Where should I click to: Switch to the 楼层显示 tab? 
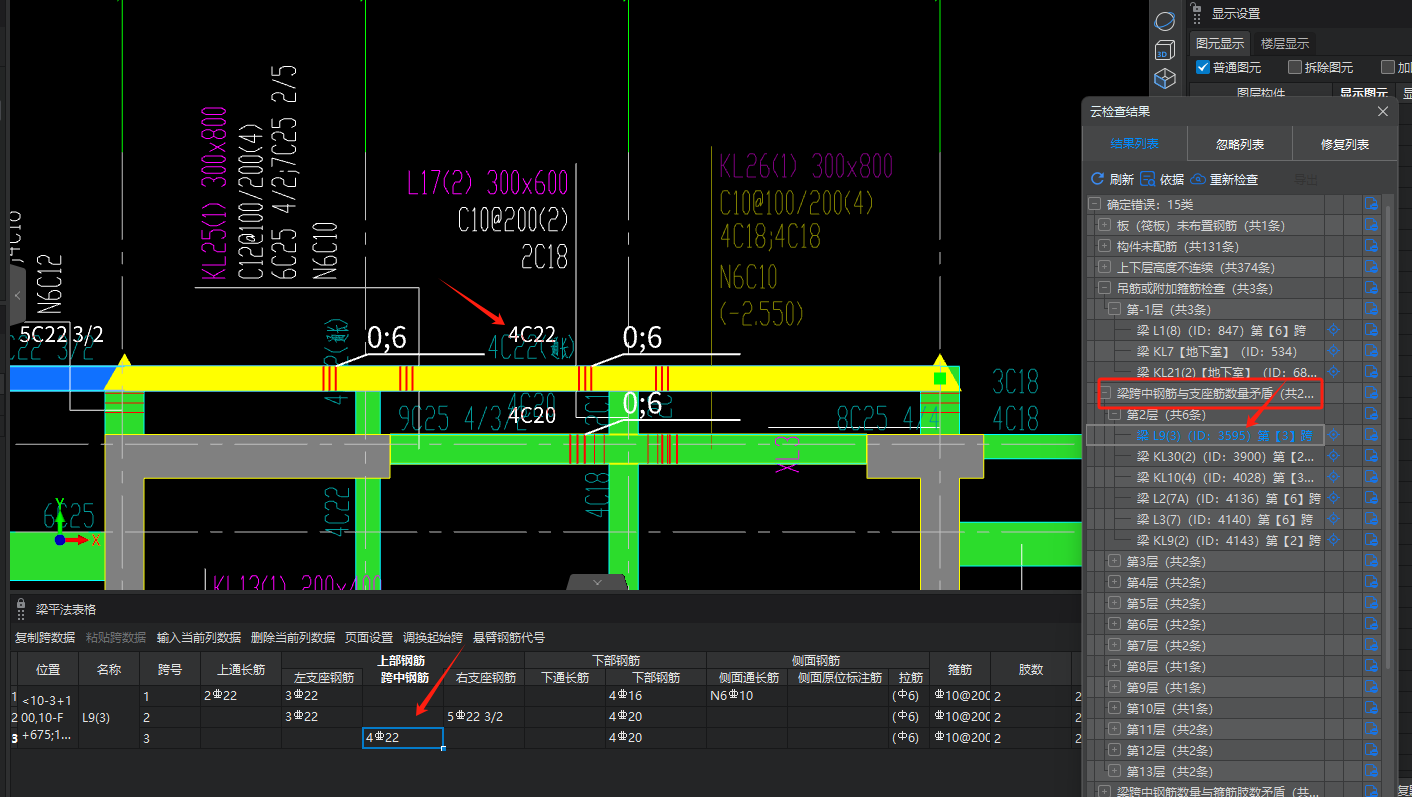(x=1284, y=43)
